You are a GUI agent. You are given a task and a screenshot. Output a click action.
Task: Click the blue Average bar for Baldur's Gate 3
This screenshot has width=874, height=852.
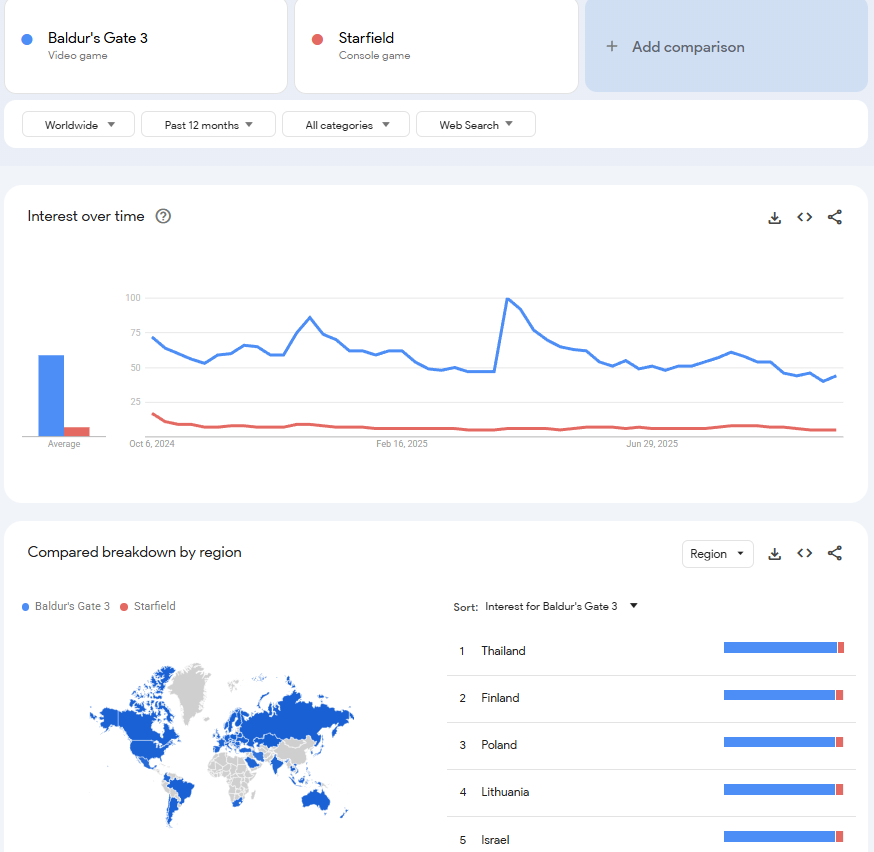click(51, 395)
